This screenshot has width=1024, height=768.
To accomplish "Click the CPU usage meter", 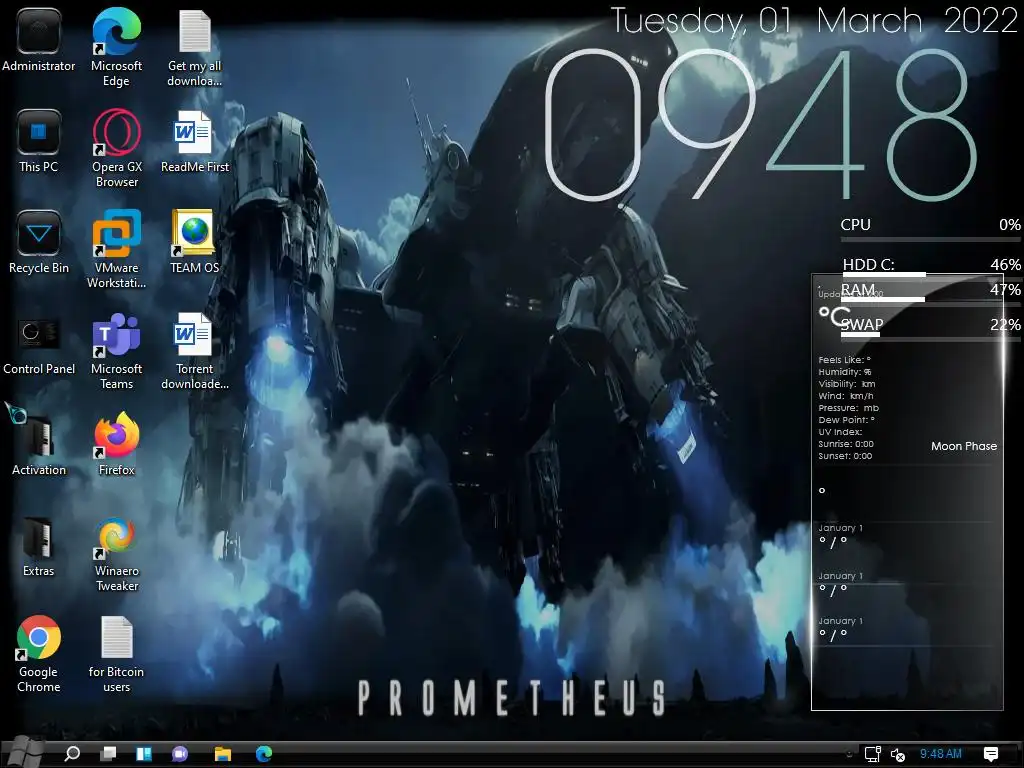I will (x=930, y=229).
